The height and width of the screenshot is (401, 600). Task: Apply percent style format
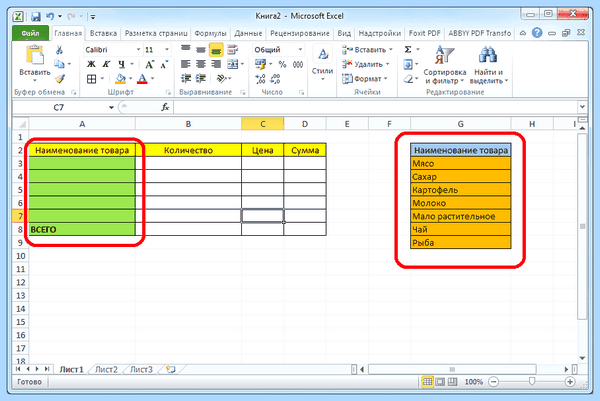coord(282,64)
